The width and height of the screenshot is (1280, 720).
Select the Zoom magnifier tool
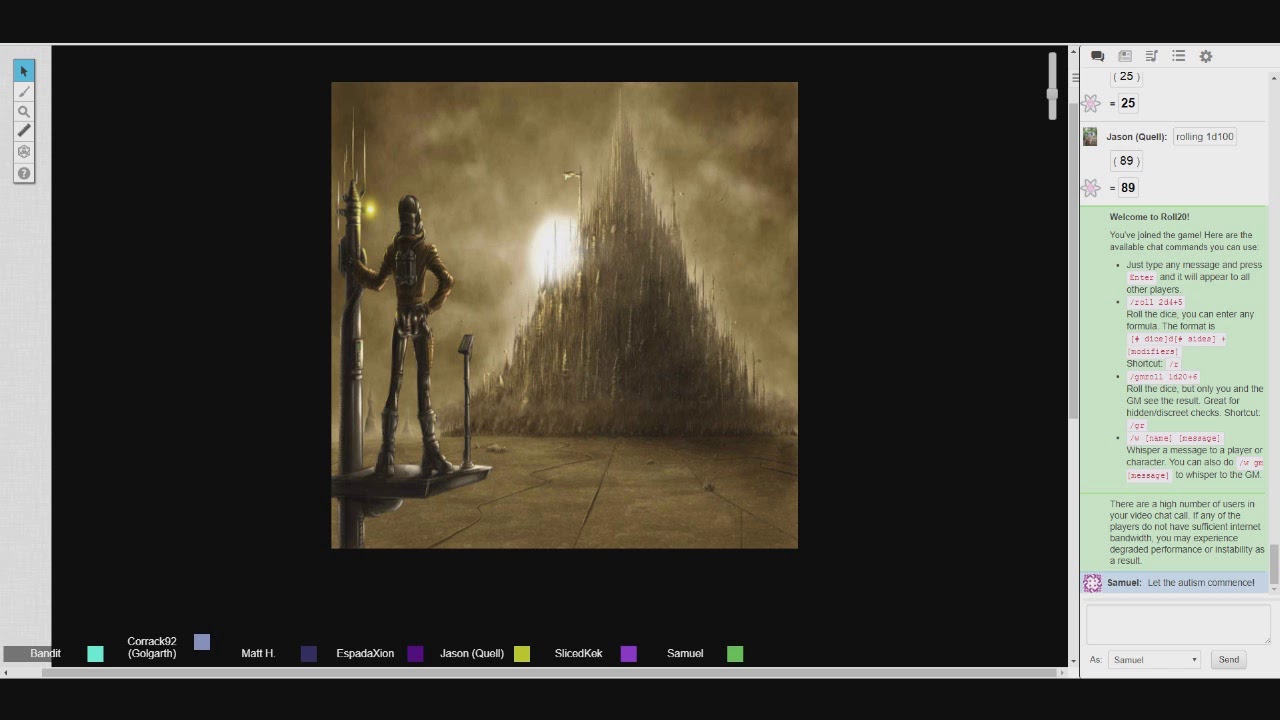point(24,111)
